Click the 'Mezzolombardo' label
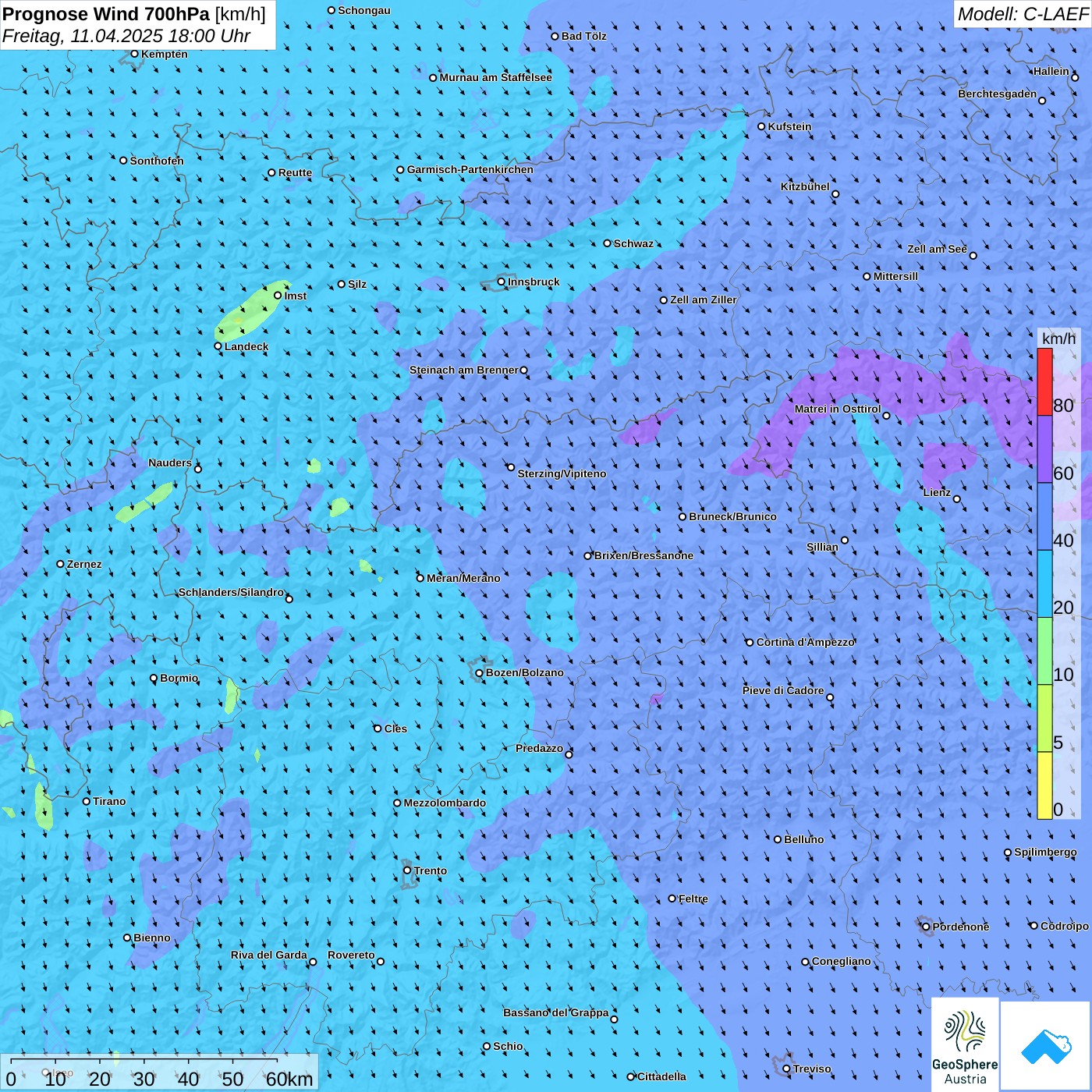Screen dimensions: 1092x1092 445,803
